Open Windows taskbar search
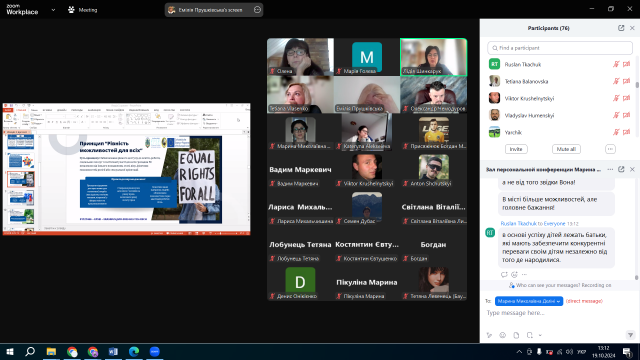640x360 pixels. click(x=30, y=351)
